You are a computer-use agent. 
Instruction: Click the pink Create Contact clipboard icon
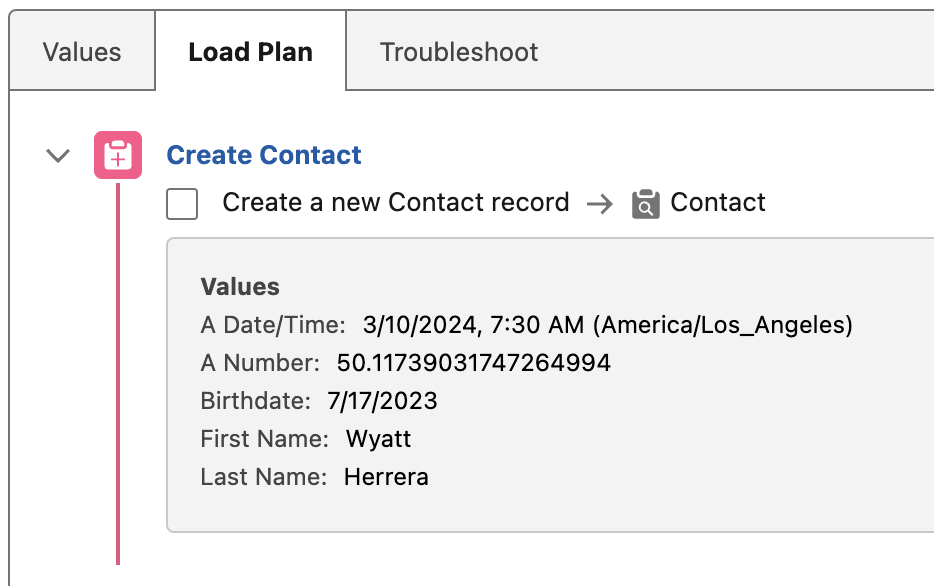coord(118,156)
